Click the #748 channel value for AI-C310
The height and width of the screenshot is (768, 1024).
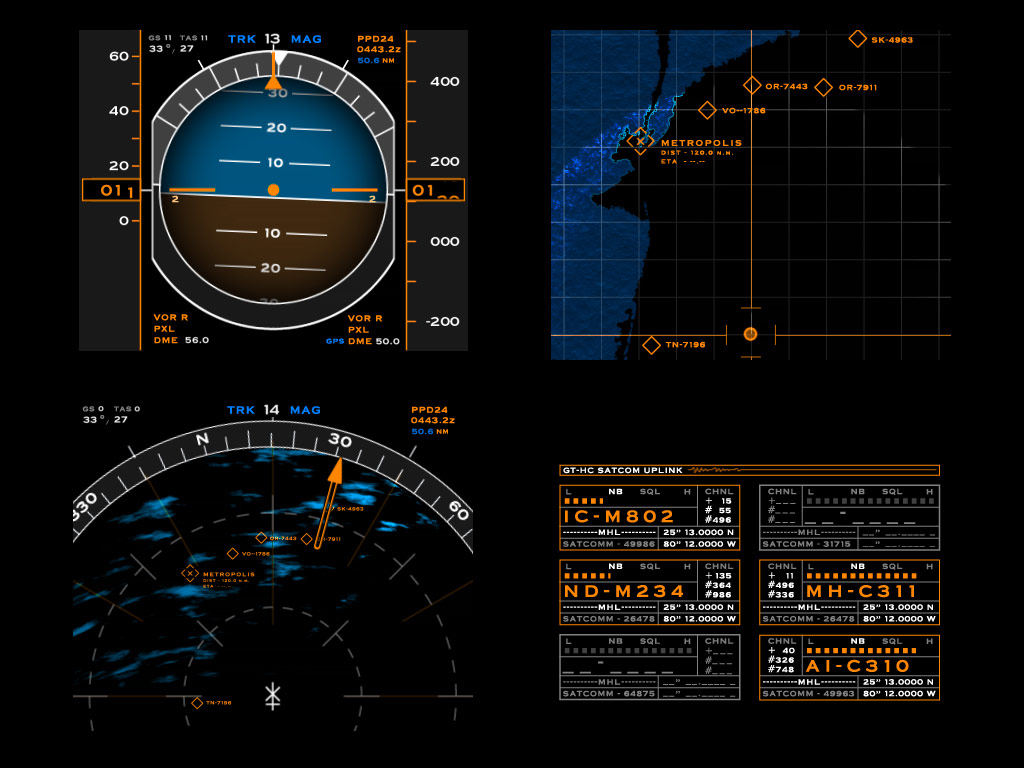(x=781, y=669)
